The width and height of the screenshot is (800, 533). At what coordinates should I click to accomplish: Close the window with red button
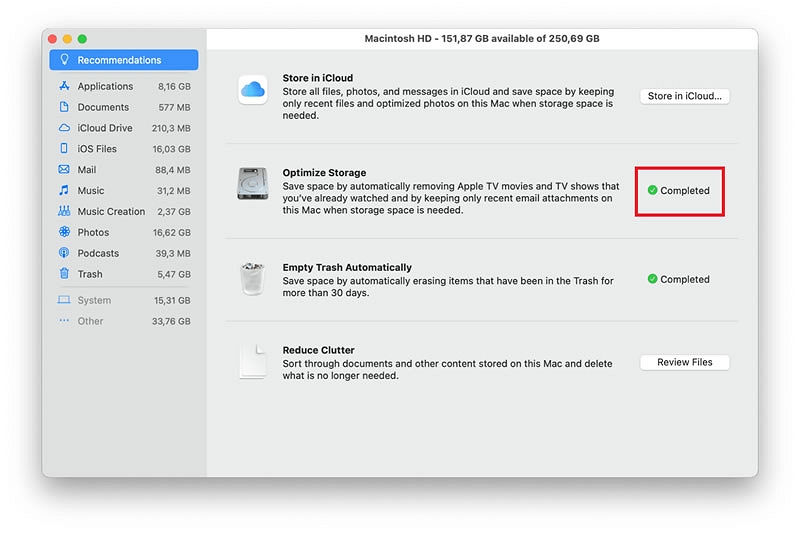tap(52, 39)
